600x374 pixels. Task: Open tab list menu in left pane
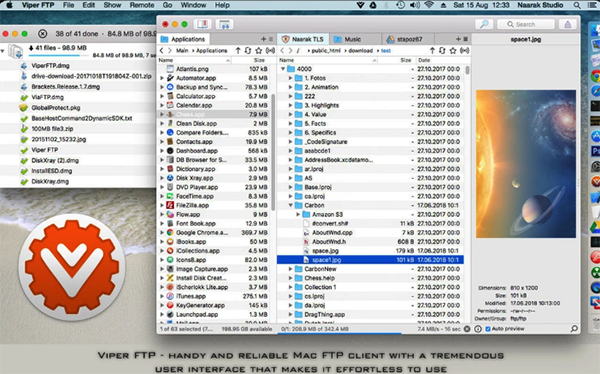pos(271,39)
